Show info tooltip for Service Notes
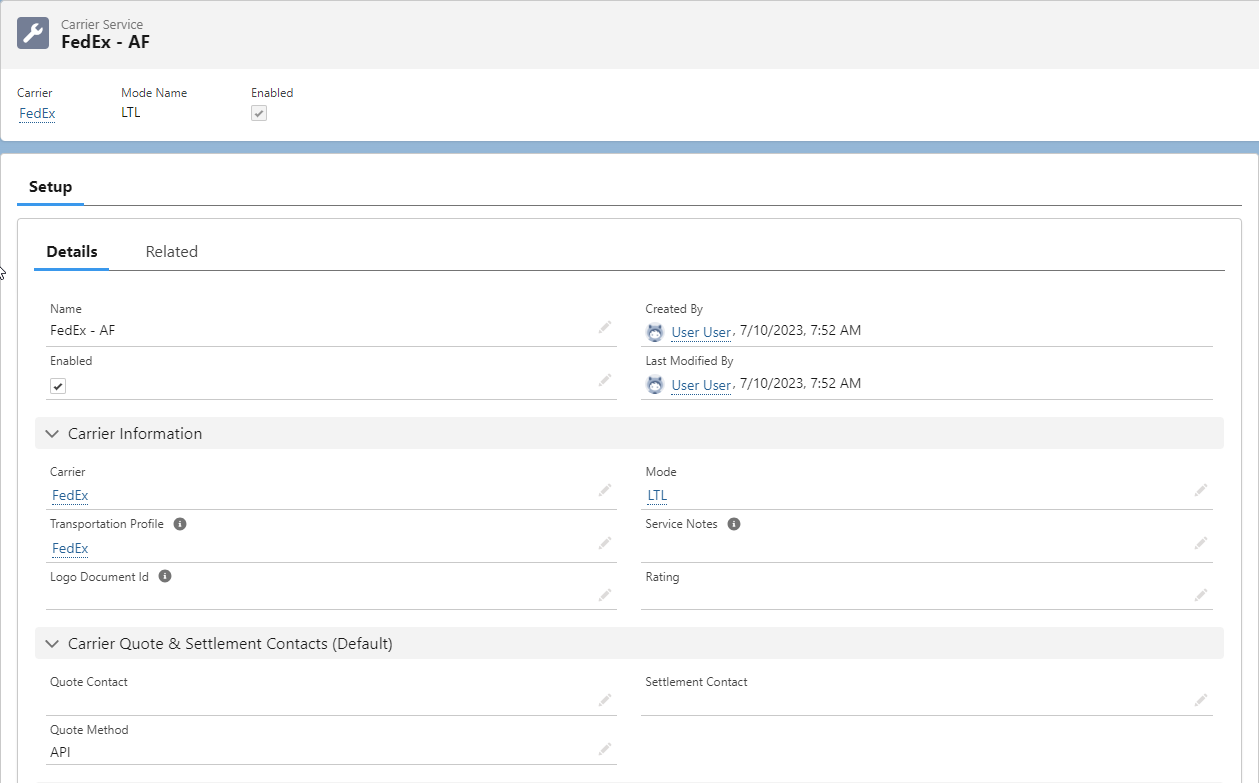This screenshot has height=783, width=1259. (734, 524)
